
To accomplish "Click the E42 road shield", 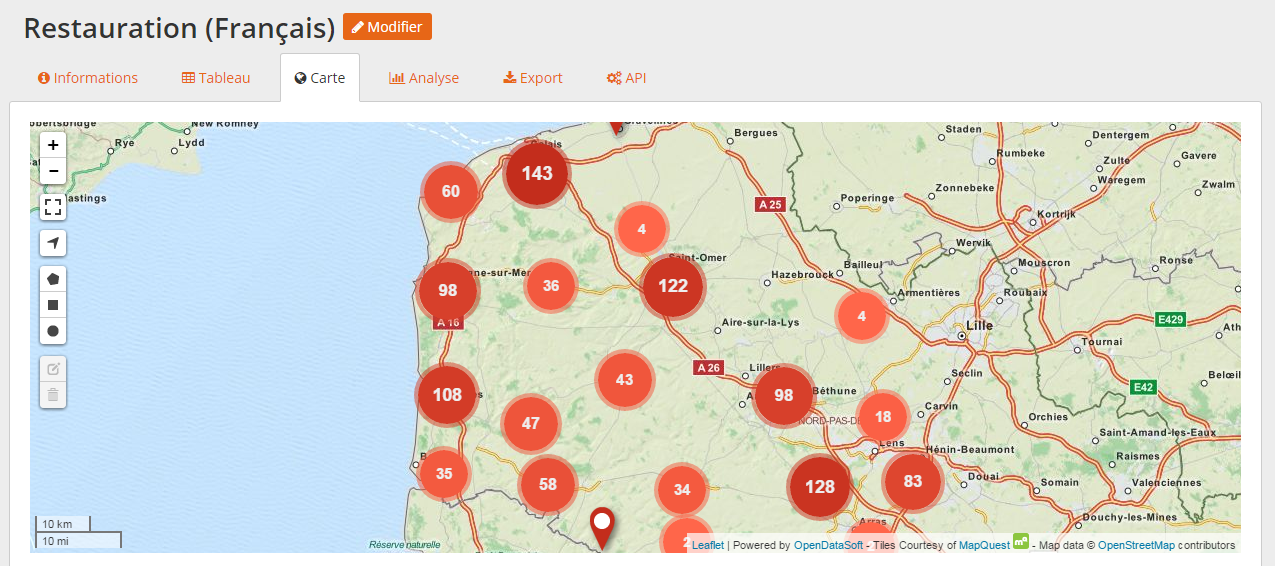I will point(1143,386).
